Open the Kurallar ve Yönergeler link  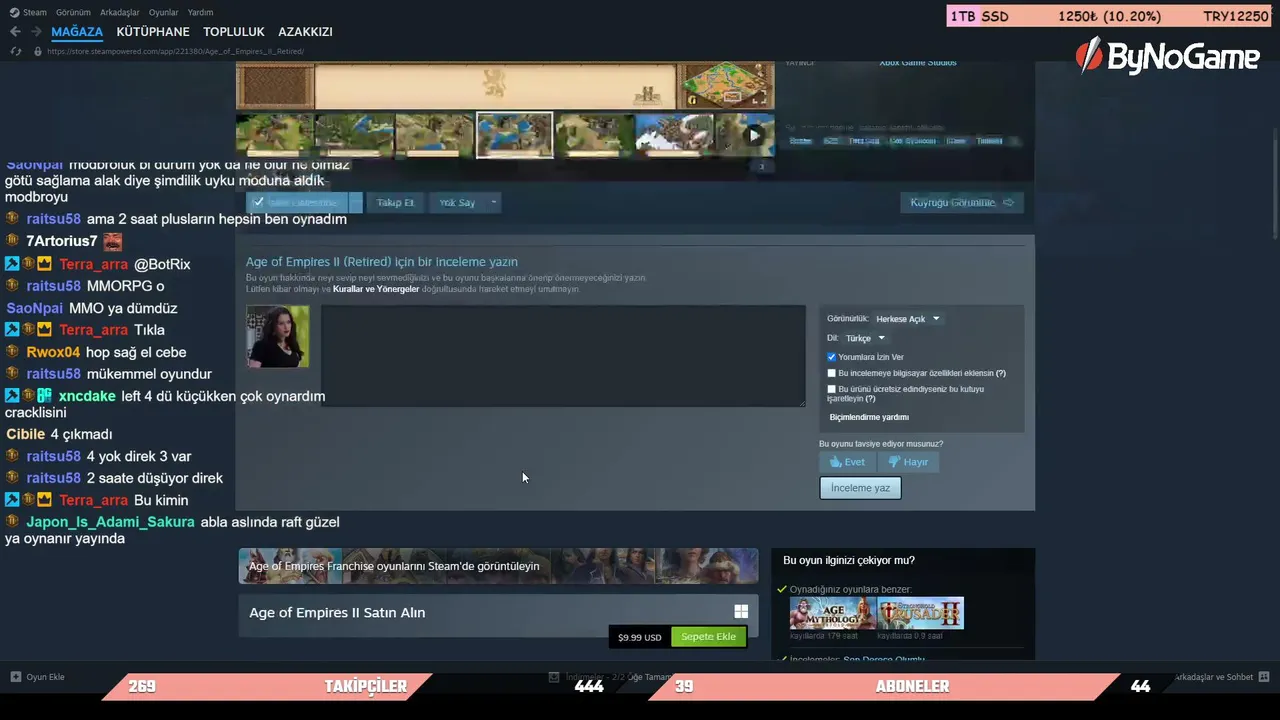pyautogui.click(x=376, y=289)
